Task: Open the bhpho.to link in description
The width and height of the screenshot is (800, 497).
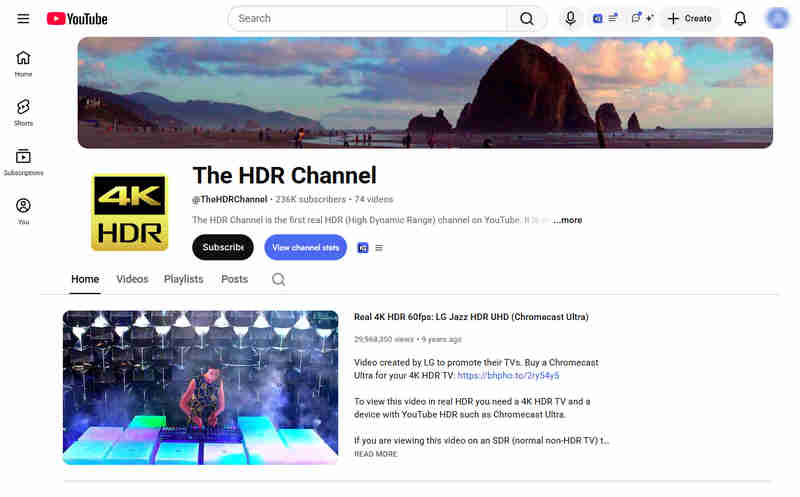Action: point(508,376)
